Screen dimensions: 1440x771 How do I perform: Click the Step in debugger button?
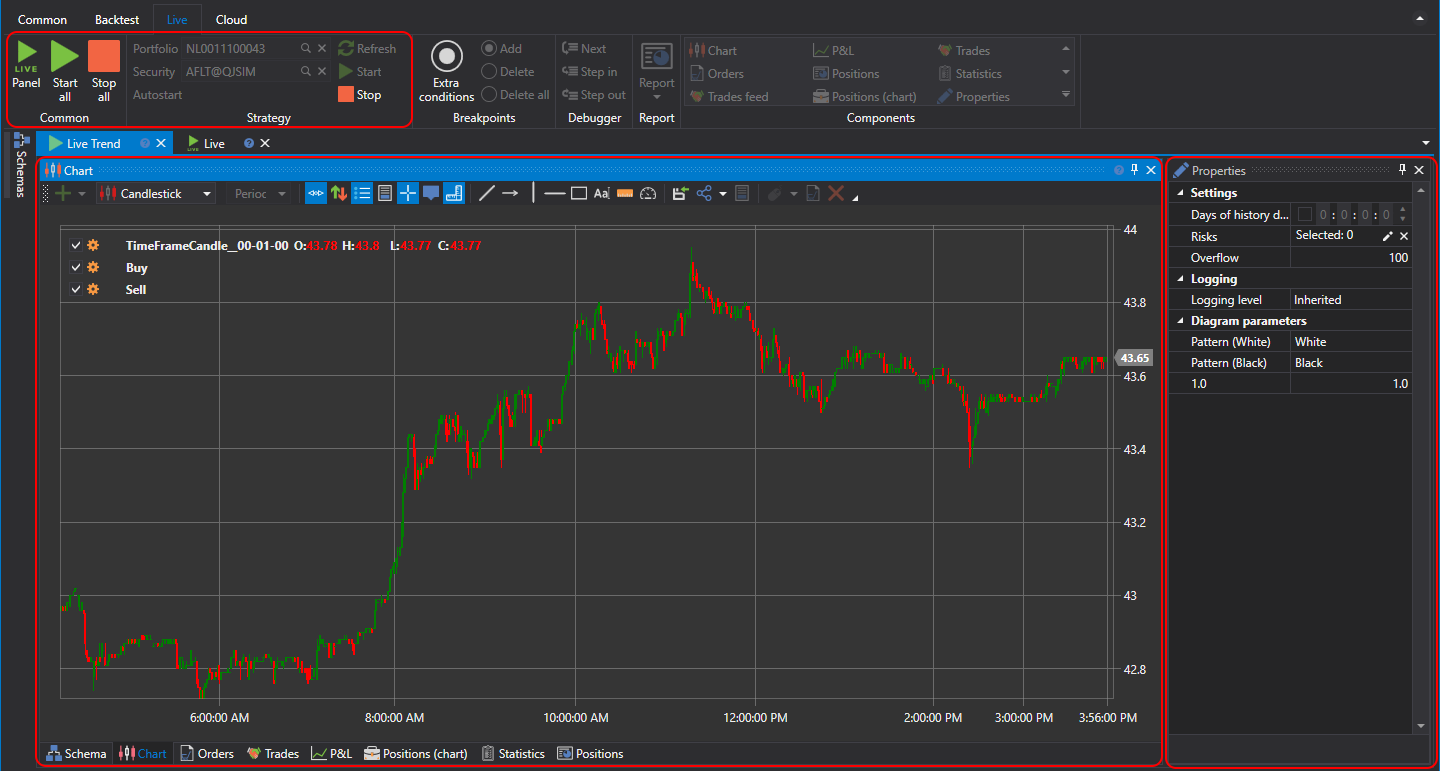coord(590,71)
